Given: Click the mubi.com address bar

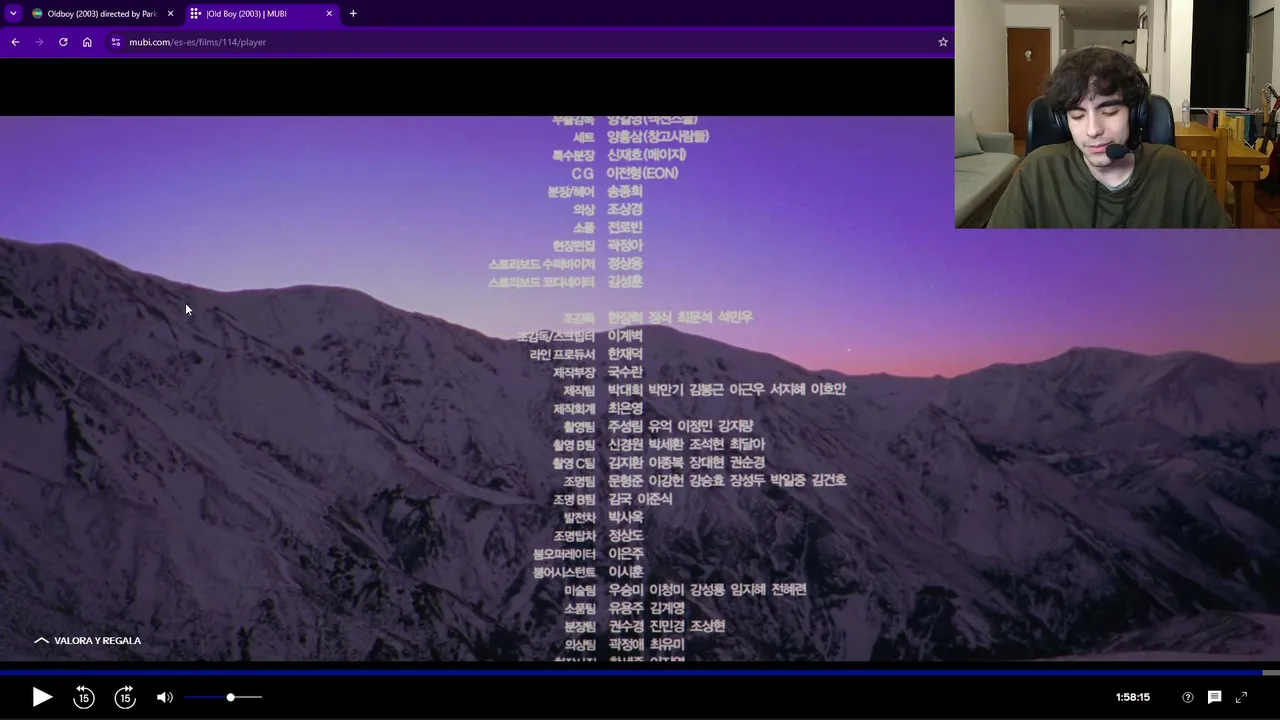Looking at the screenshot, I should point(530,42).
